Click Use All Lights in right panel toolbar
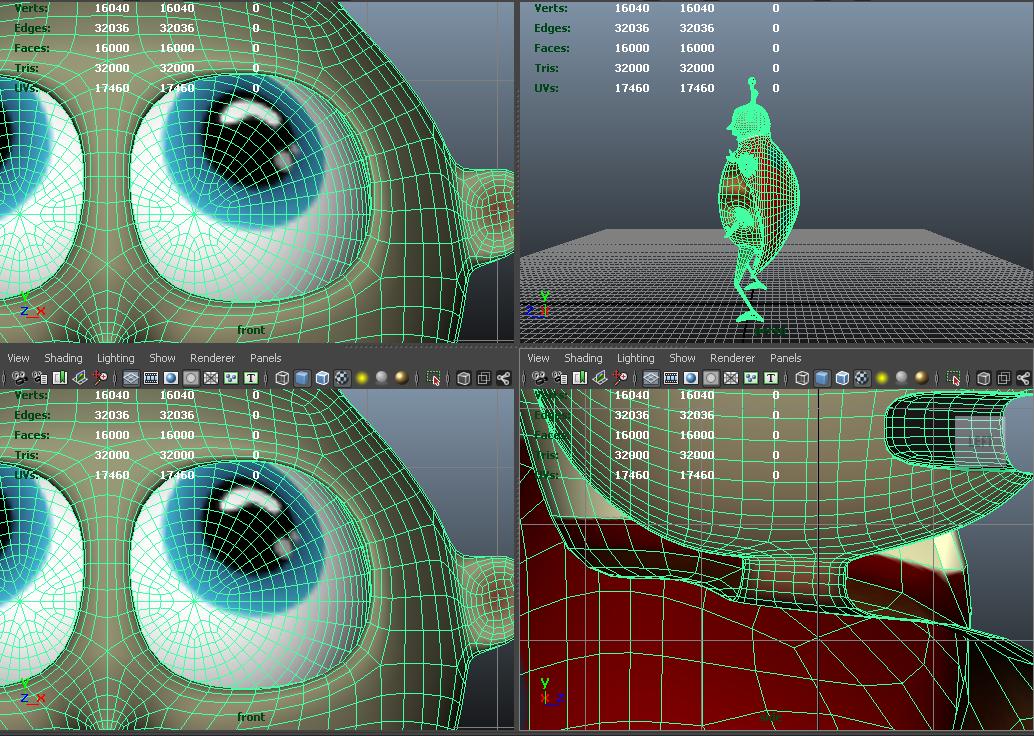 (882, 378)
